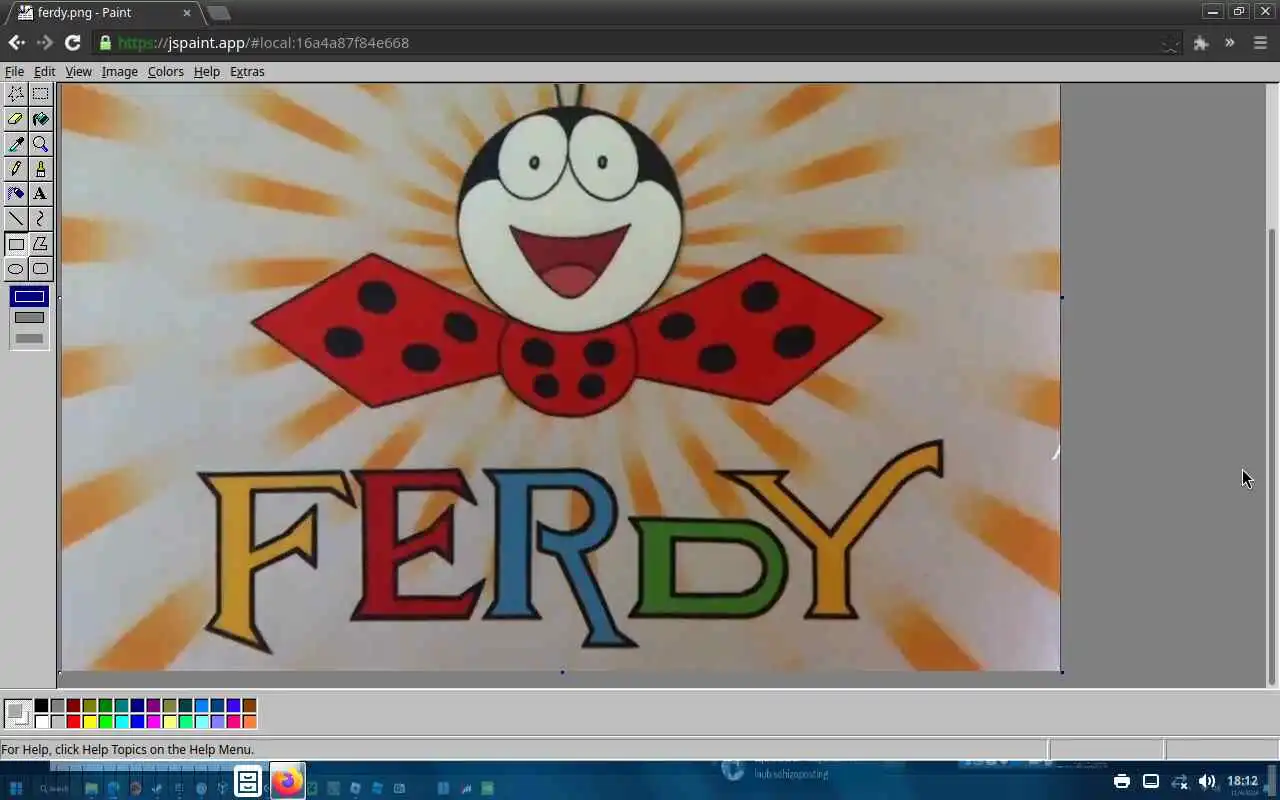The image size is (1280, 800).
Task: Click the bottom-right canvas resize handle
Action: (1062, 672)
